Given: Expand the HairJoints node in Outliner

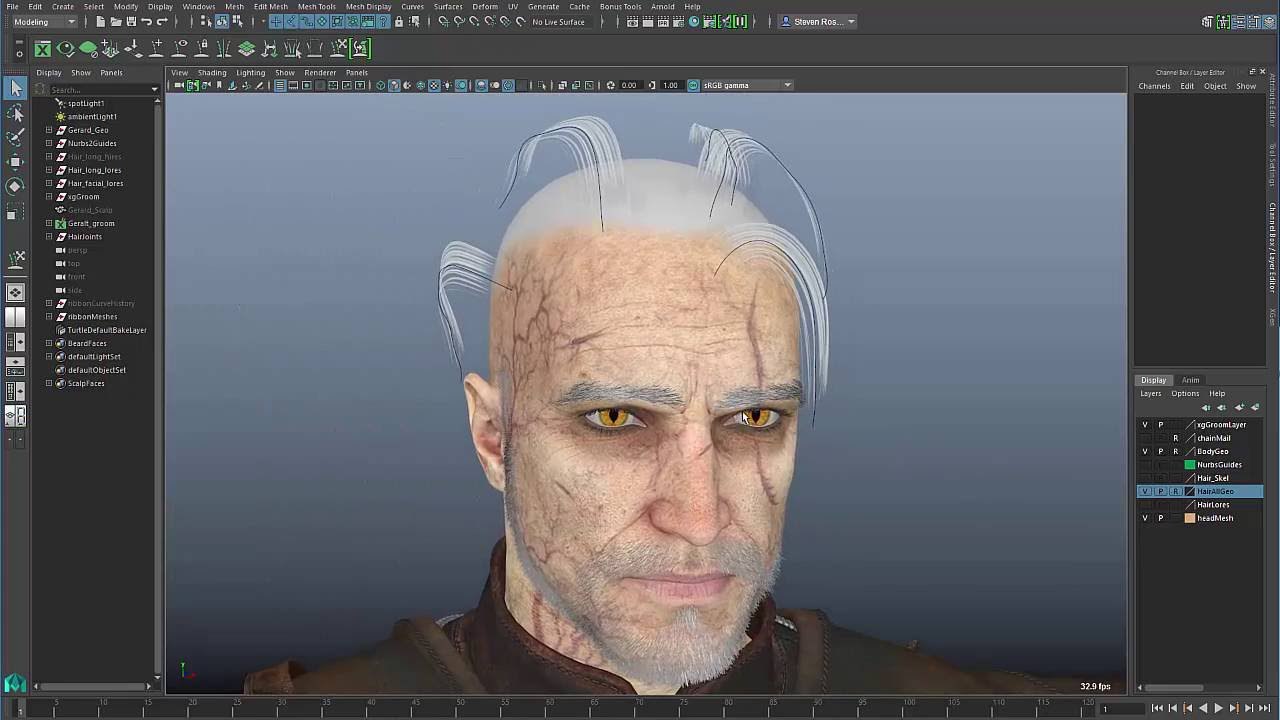Looking at the screenshot, I should coord(49,237).
